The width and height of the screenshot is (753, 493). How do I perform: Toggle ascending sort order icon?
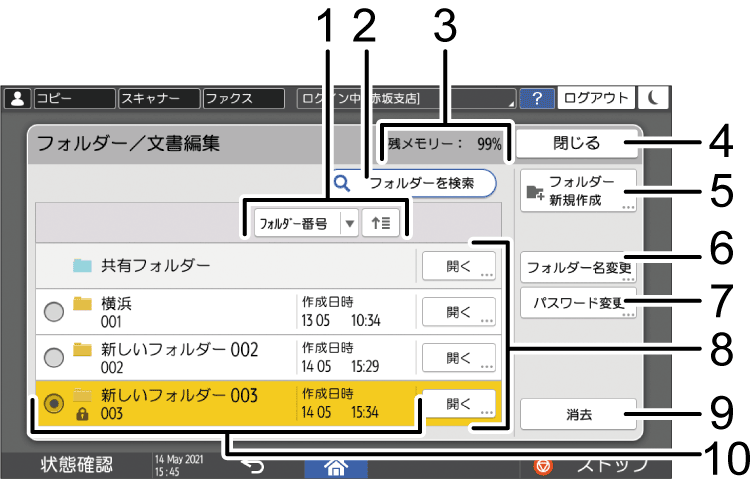pos(381,223)
